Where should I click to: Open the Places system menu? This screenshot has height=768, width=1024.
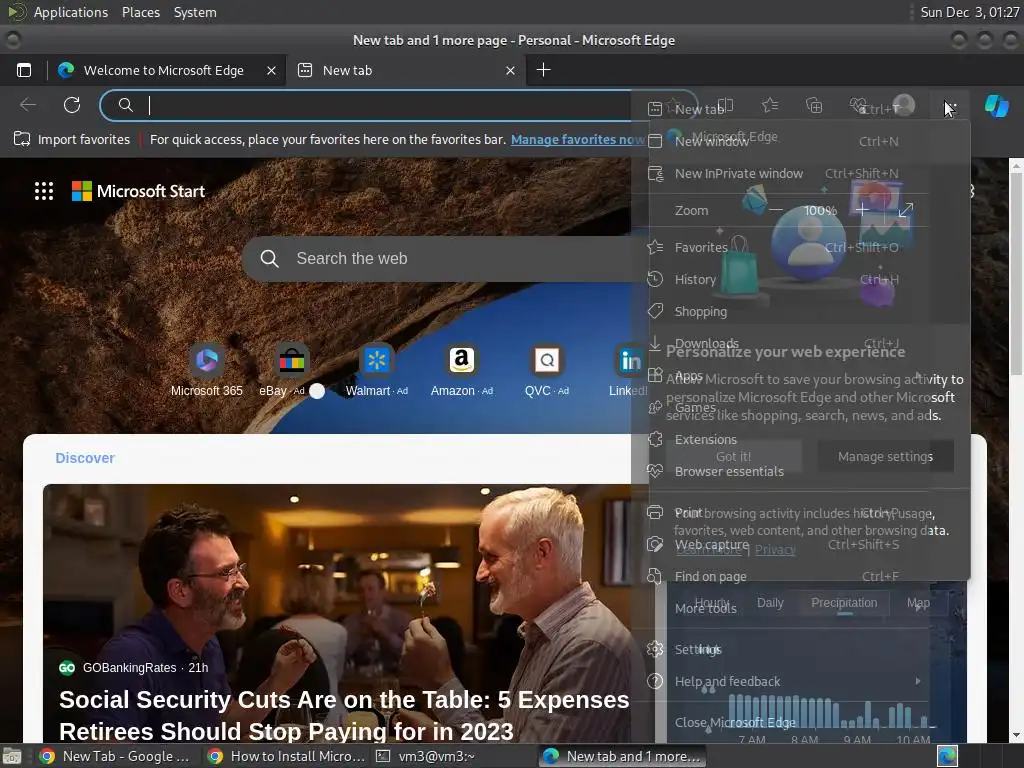click(141, 12)
